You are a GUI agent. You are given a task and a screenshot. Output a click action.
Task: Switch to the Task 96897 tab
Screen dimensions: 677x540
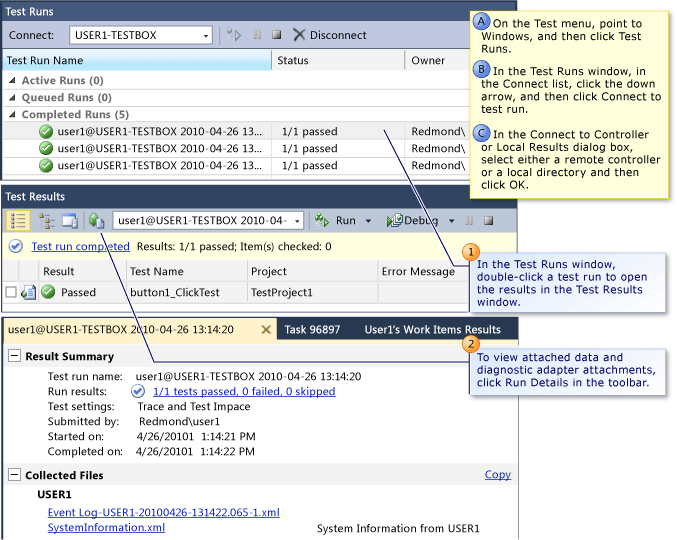[312, 330]
